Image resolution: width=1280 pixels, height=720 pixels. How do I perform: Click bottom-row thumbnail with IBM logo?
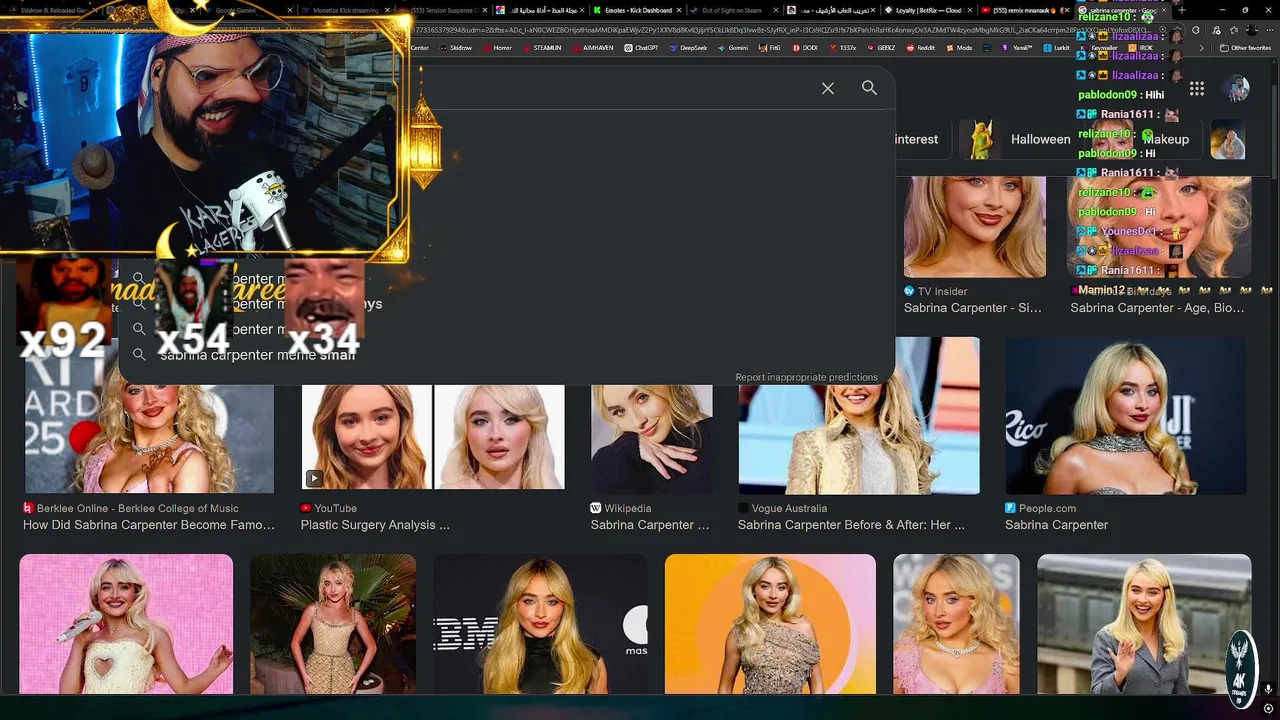pos(540,624)
